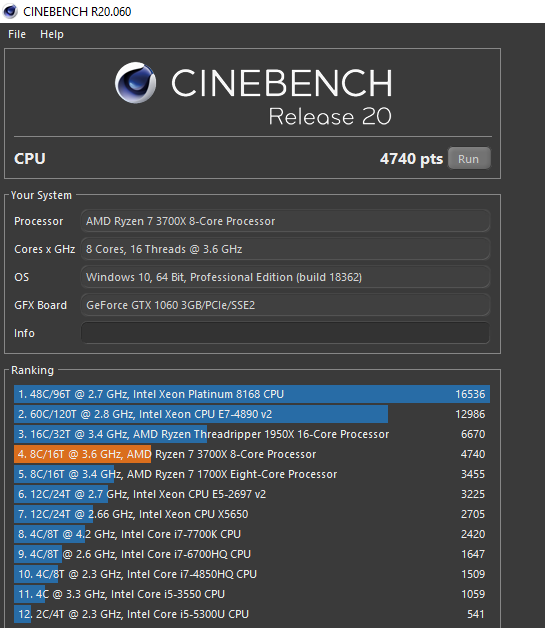The height and width of the screenshot is (628, 545).
Task: Select highlighted Ryzen 7 3700X ranking row
Action: pyautogui.click(x=252, y=454)
